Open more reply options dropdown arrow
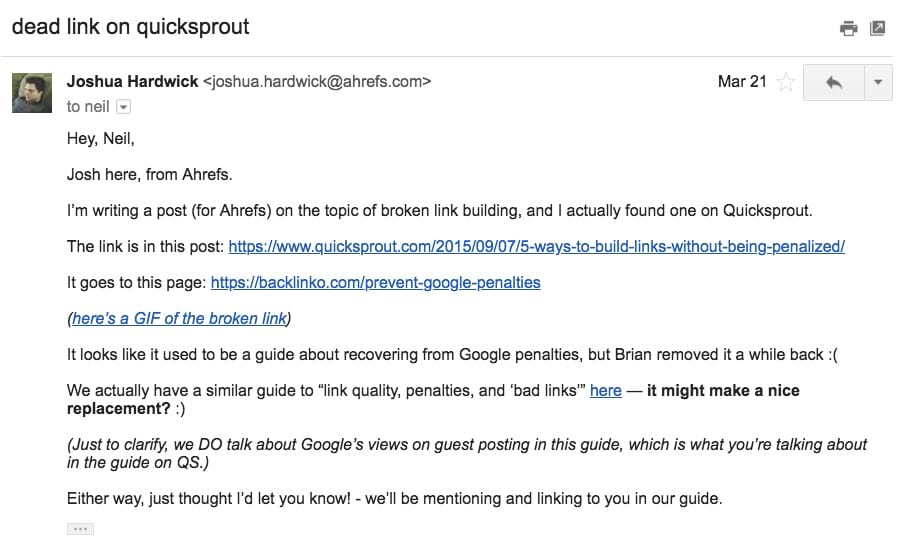The width and height of the screenshot is (900, 550). coord(878,82)
